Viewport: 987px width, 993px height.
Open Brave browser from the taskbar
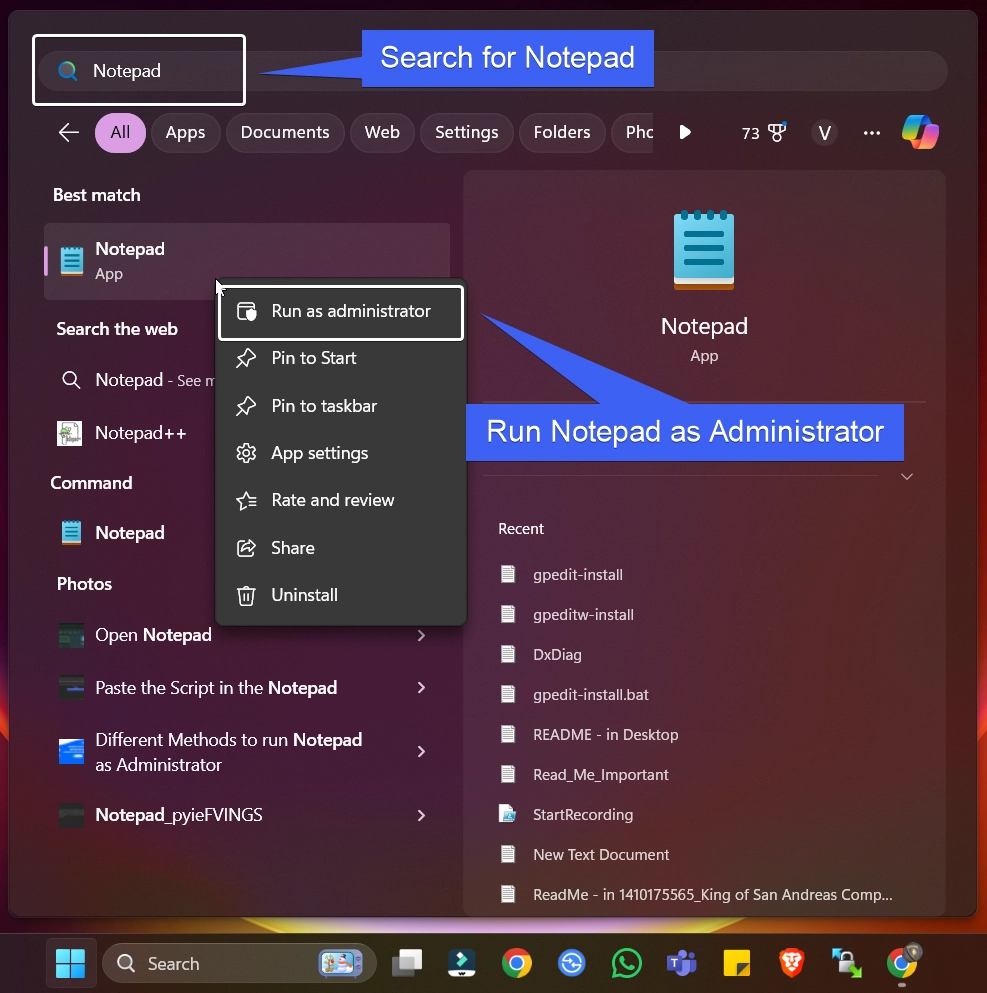click(791, 963)
